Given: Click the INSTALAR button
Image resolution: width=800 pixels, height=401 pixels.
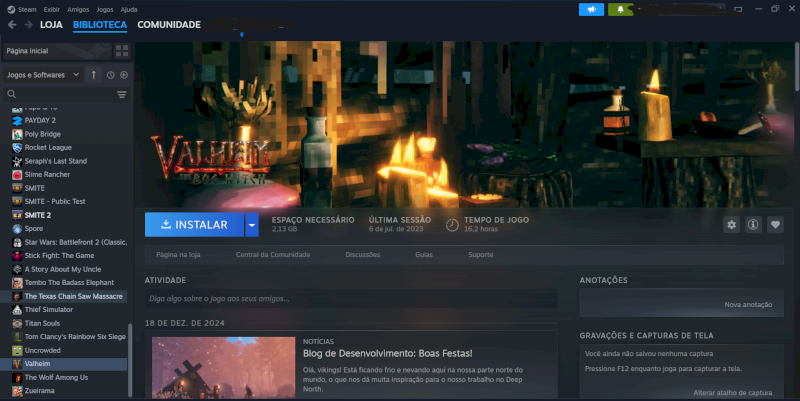Looking at the screenshot, I should (x=194, y=224).
